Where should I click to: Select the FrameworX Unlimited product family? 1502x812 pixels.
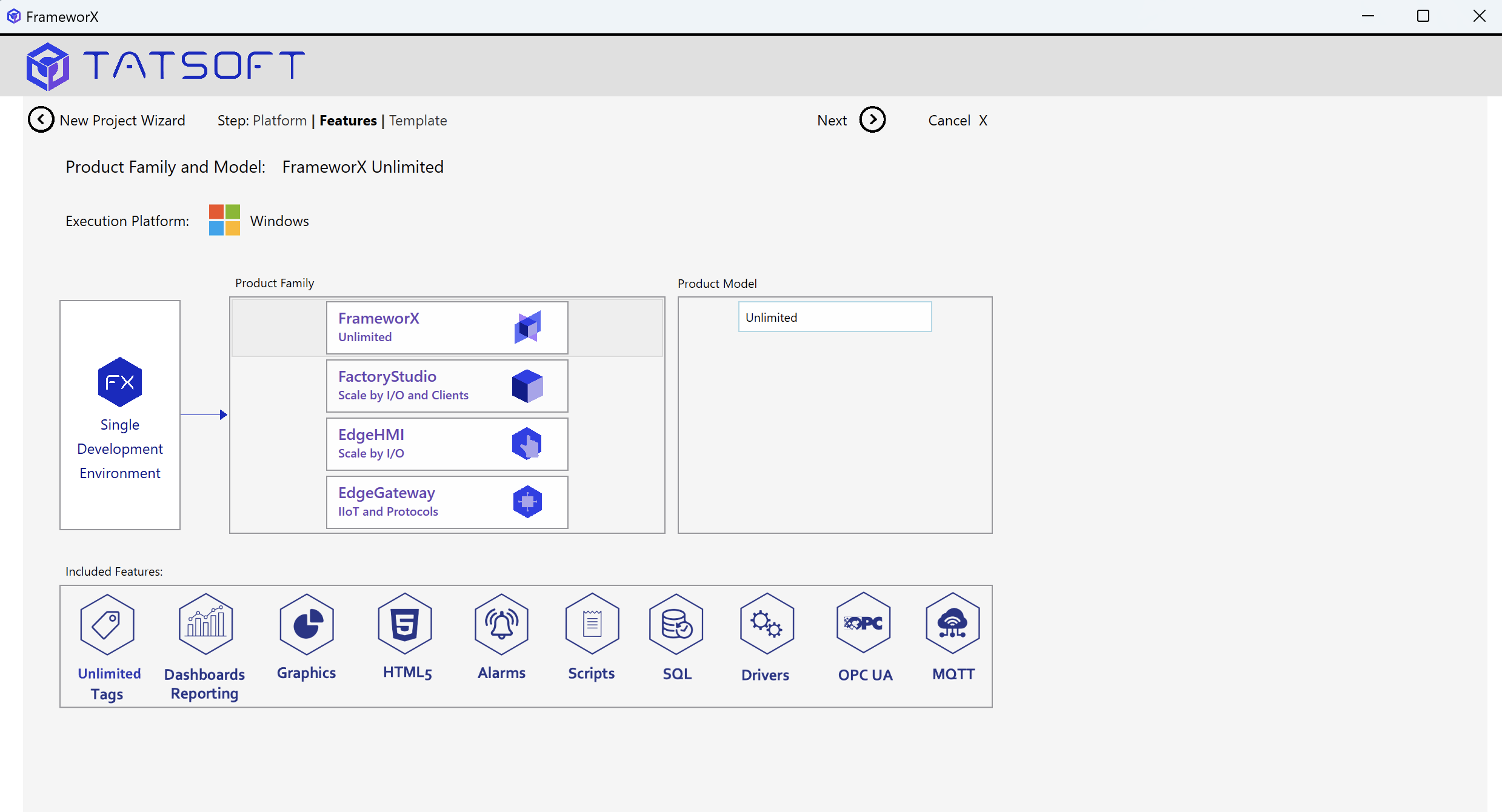[x=447, y=328]
